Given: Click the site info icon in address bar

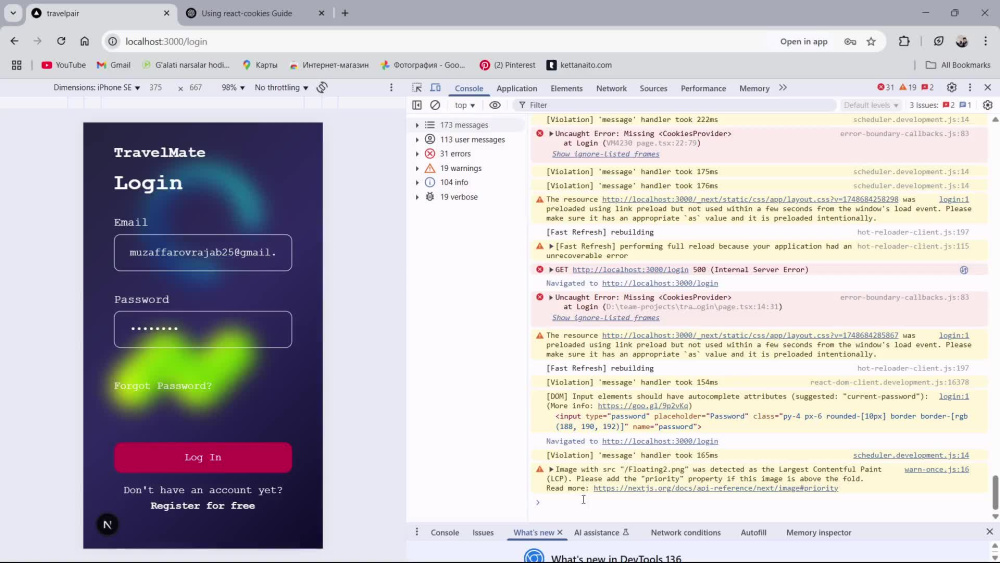Looking at the screenshot, I should pyautogui.click(x=112, y=41).
